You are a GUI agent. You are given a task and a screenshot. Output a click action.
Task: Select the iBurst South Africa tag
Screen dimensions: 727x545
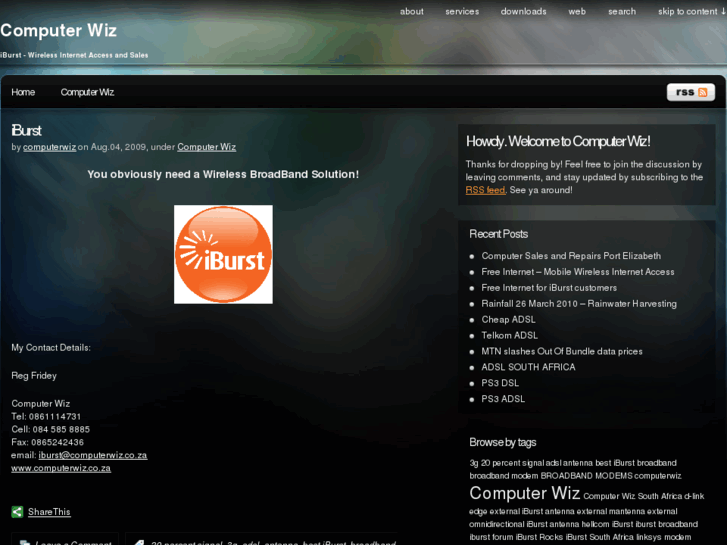599,537
